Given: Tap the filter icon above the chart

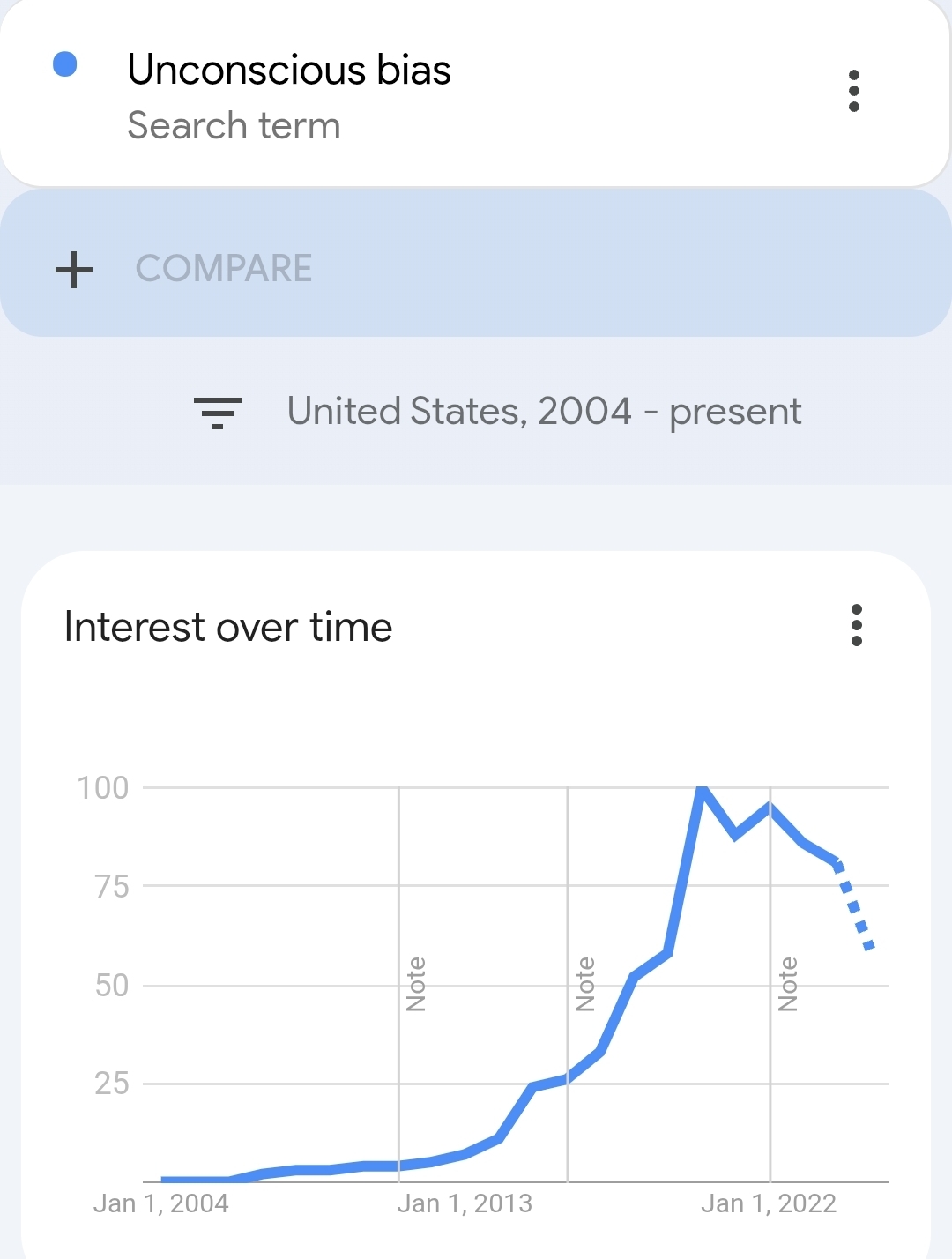Looking at the screenshot, I should click(x=218, y=412).
